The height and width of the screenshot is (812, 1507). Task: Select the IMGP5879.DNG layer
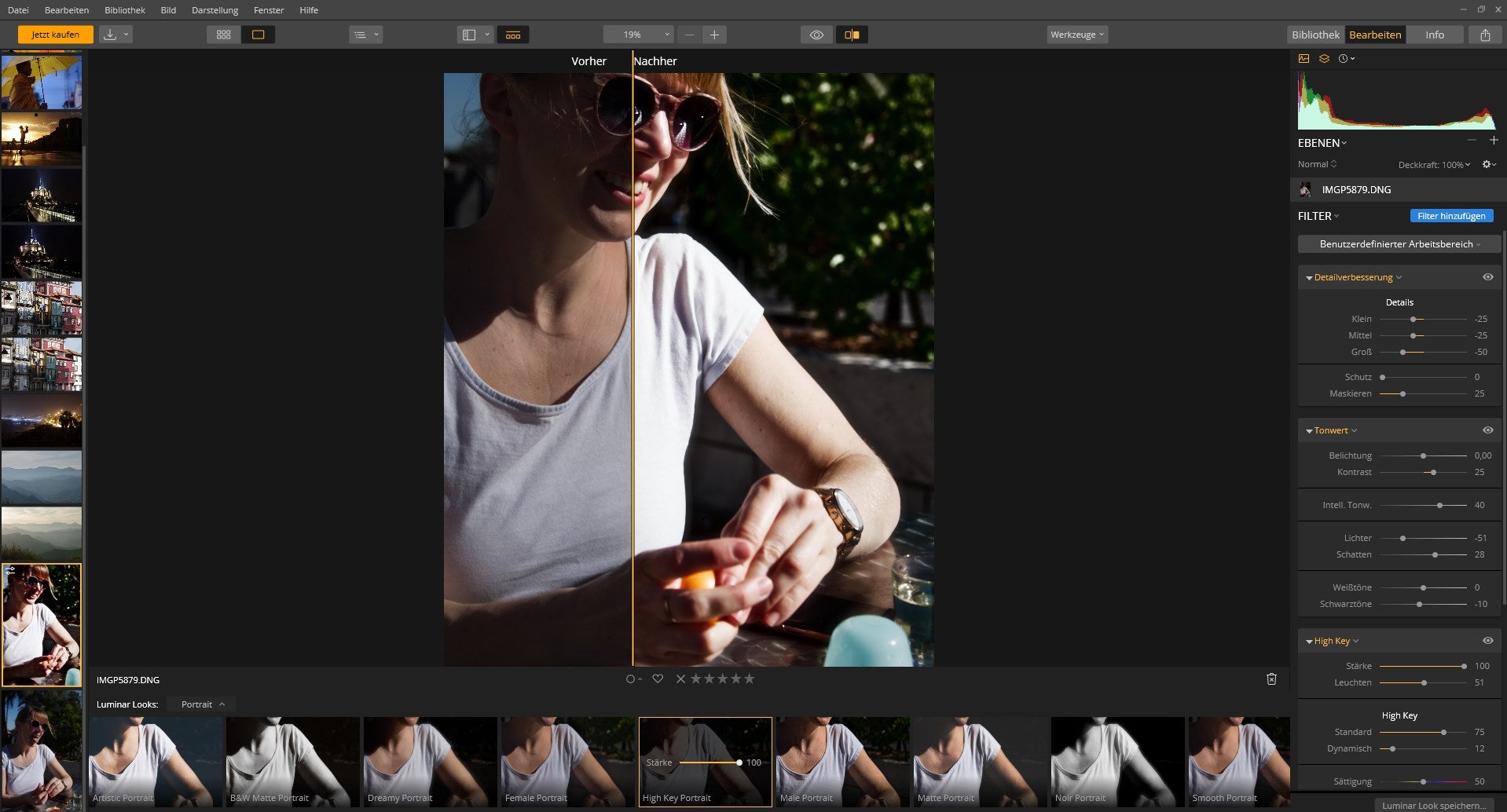tap(1399, 189)
